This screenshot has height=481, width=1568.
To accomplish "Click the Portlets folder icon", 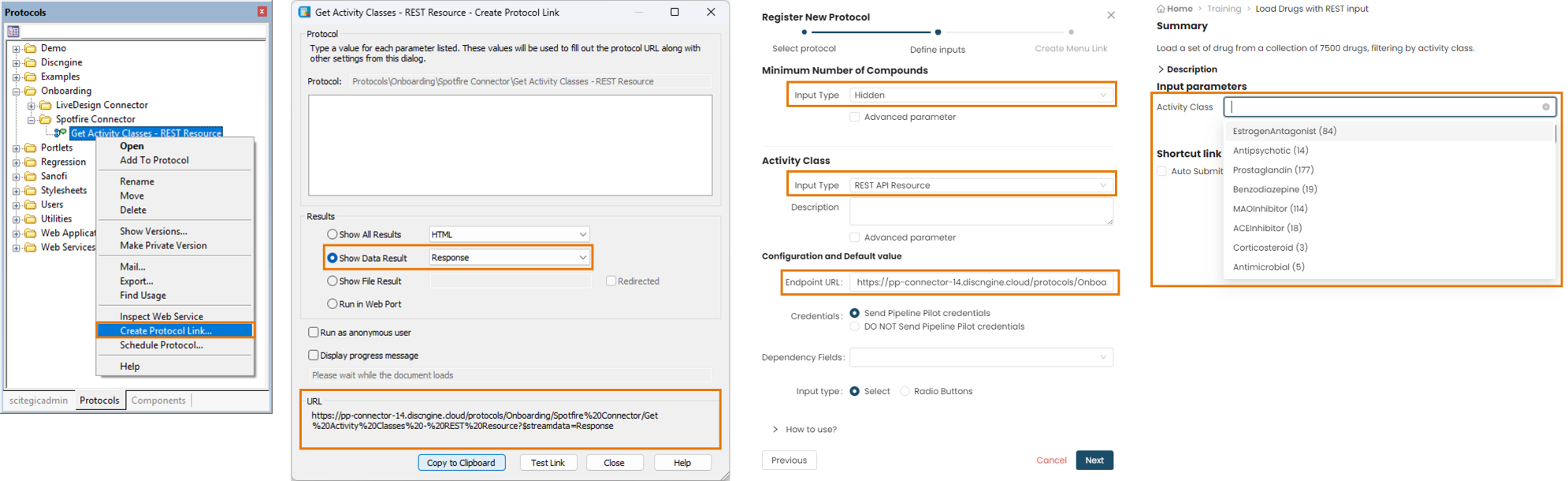I will point(31,147).
